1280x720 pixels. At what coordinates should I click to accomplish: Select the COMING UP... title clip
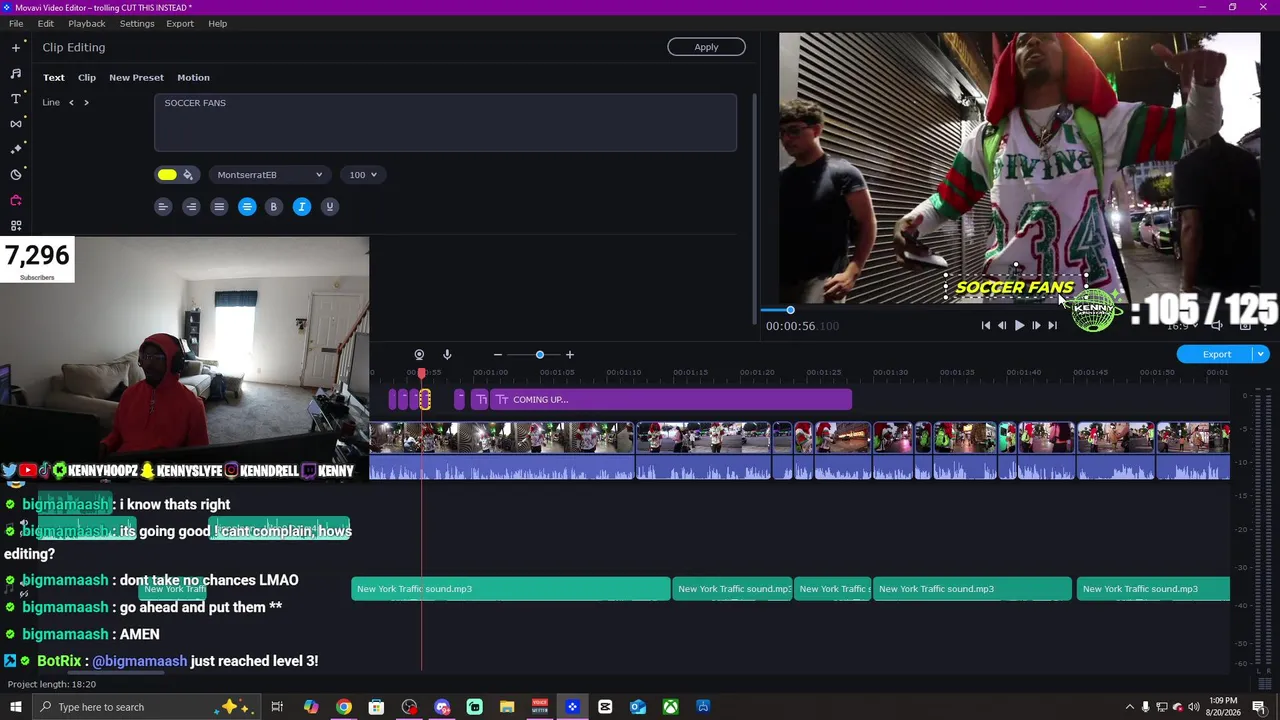click(671, 400)
